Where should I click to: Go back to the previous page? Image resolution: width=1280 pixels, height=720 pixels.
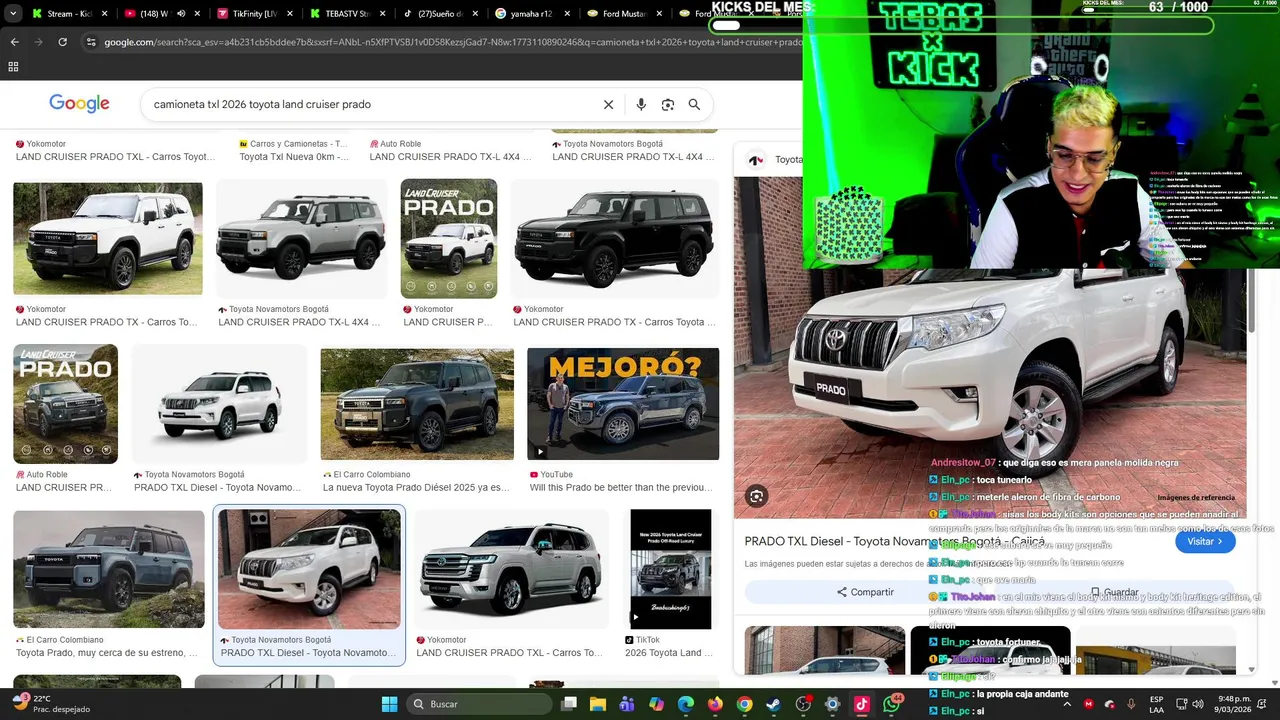pyautogui.click(x=14, y=42)
